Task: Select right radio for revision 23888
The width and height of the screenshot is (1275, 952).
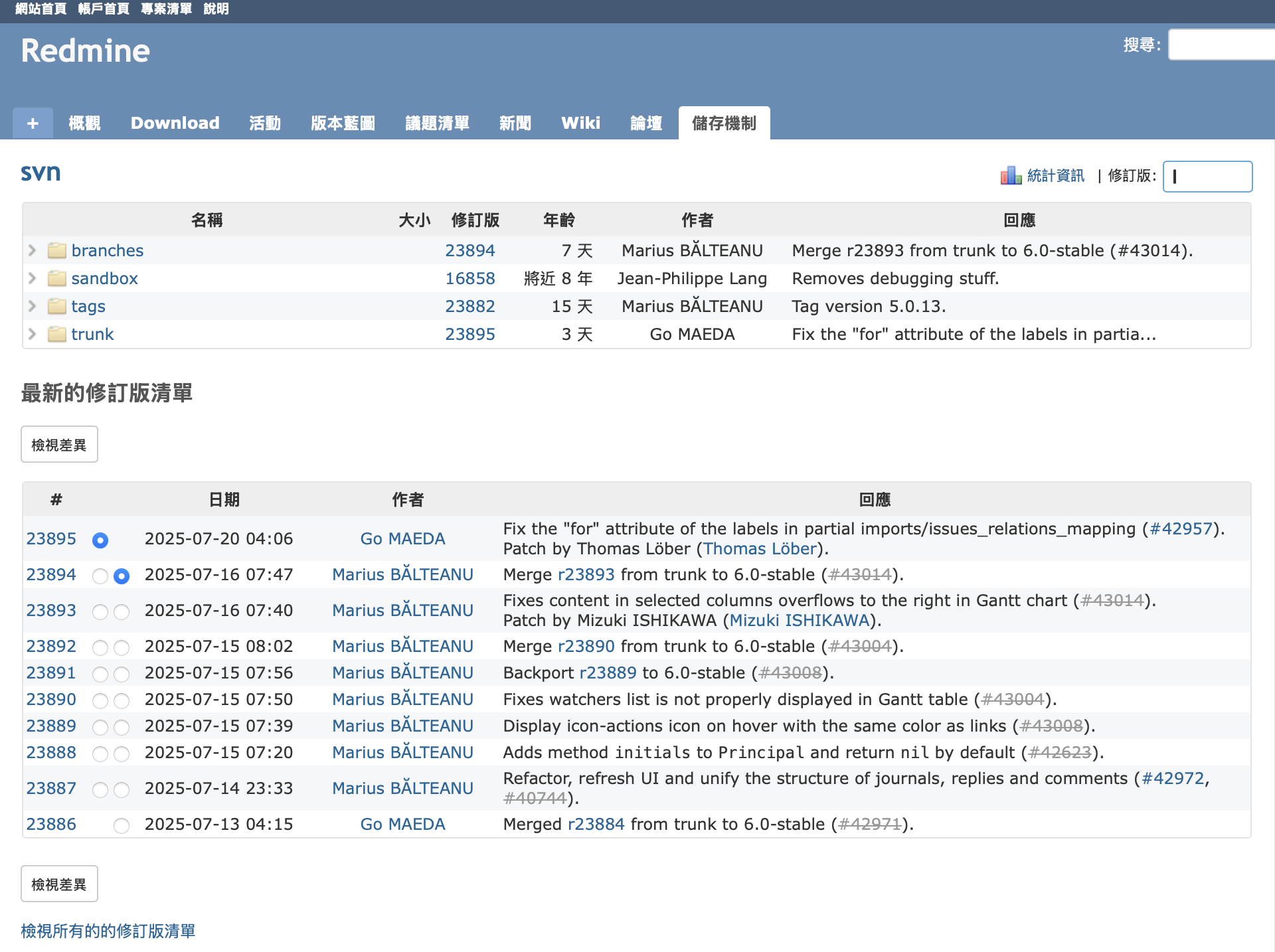Action: [x=122, y=754]
